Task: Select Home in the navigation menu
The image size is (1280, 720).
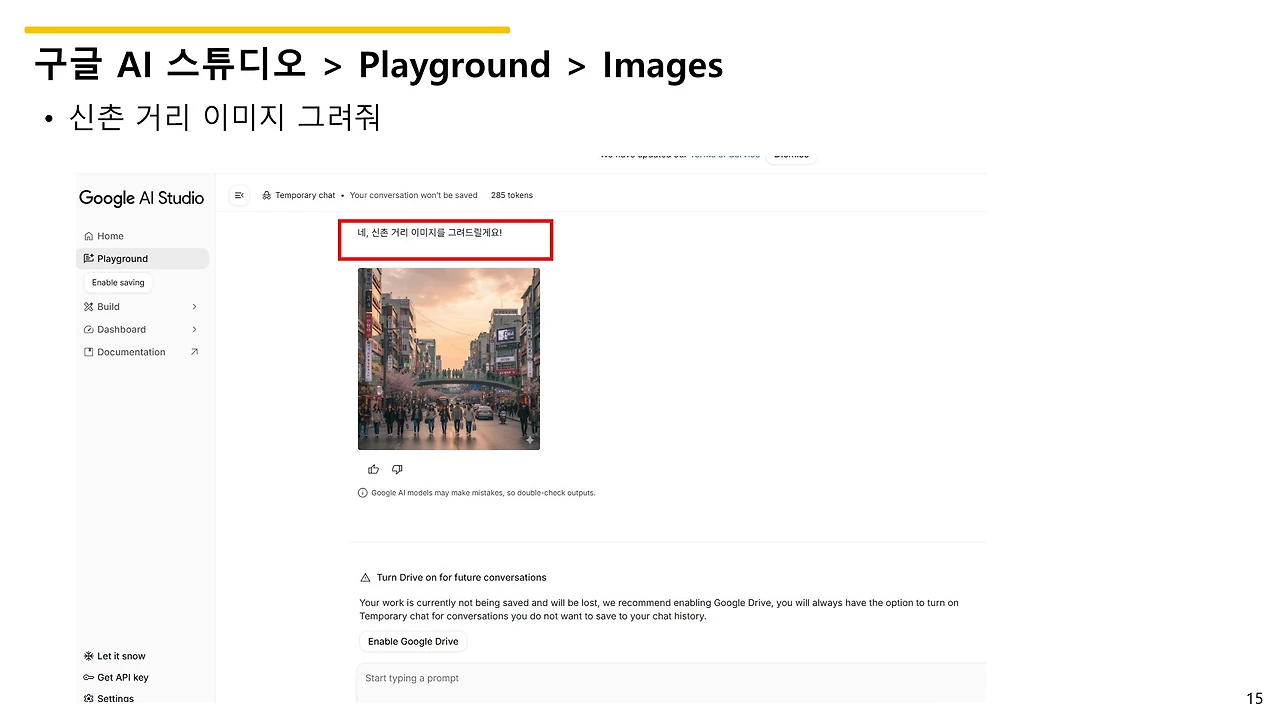Action: pyautogui.click(x=109, y=235)
